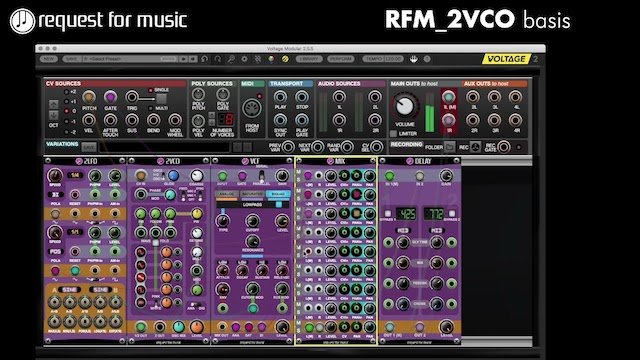Adjust the 2VCO WAVE fold slider handle
This screenshot has height=360, width=640.
click(x=156, y=242)
